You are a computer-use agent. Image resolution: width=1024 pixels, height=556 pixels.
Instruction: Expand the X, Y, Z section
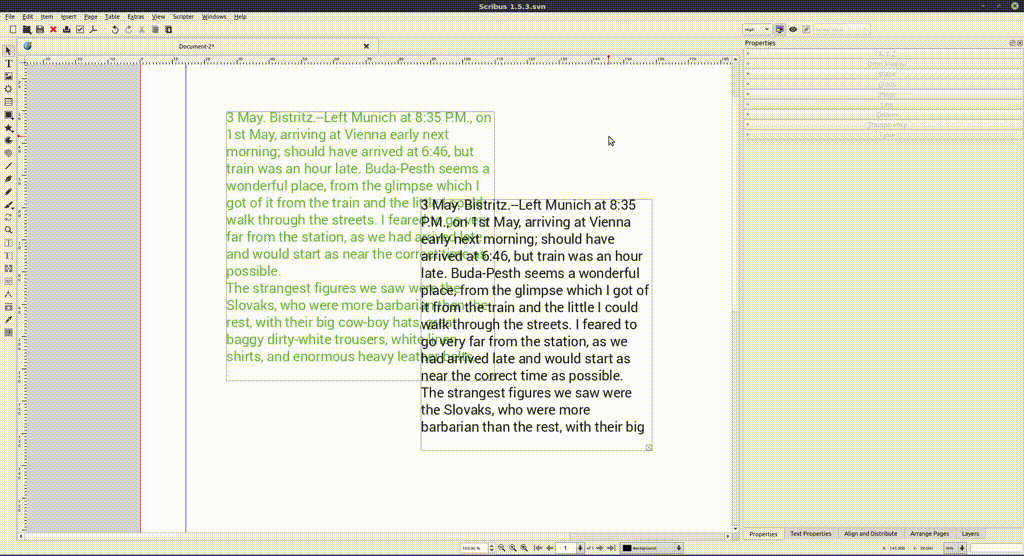[x=886, y=54]
